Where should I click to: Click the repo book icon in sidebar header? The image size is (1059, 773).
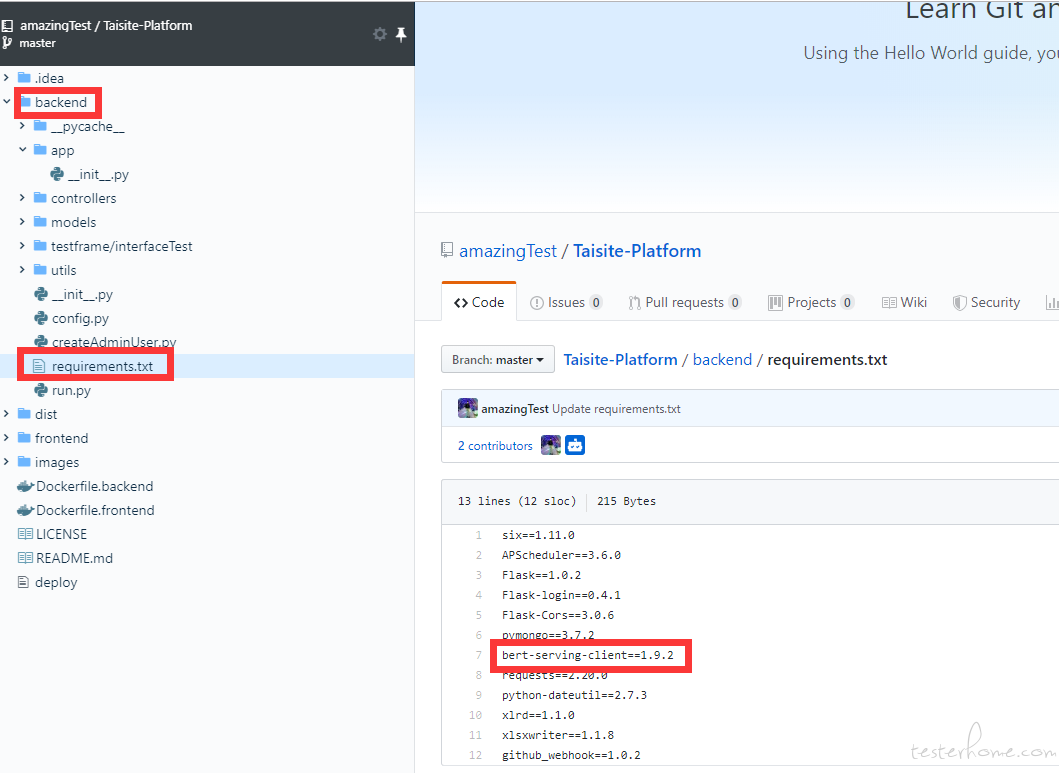pos(7,26)
